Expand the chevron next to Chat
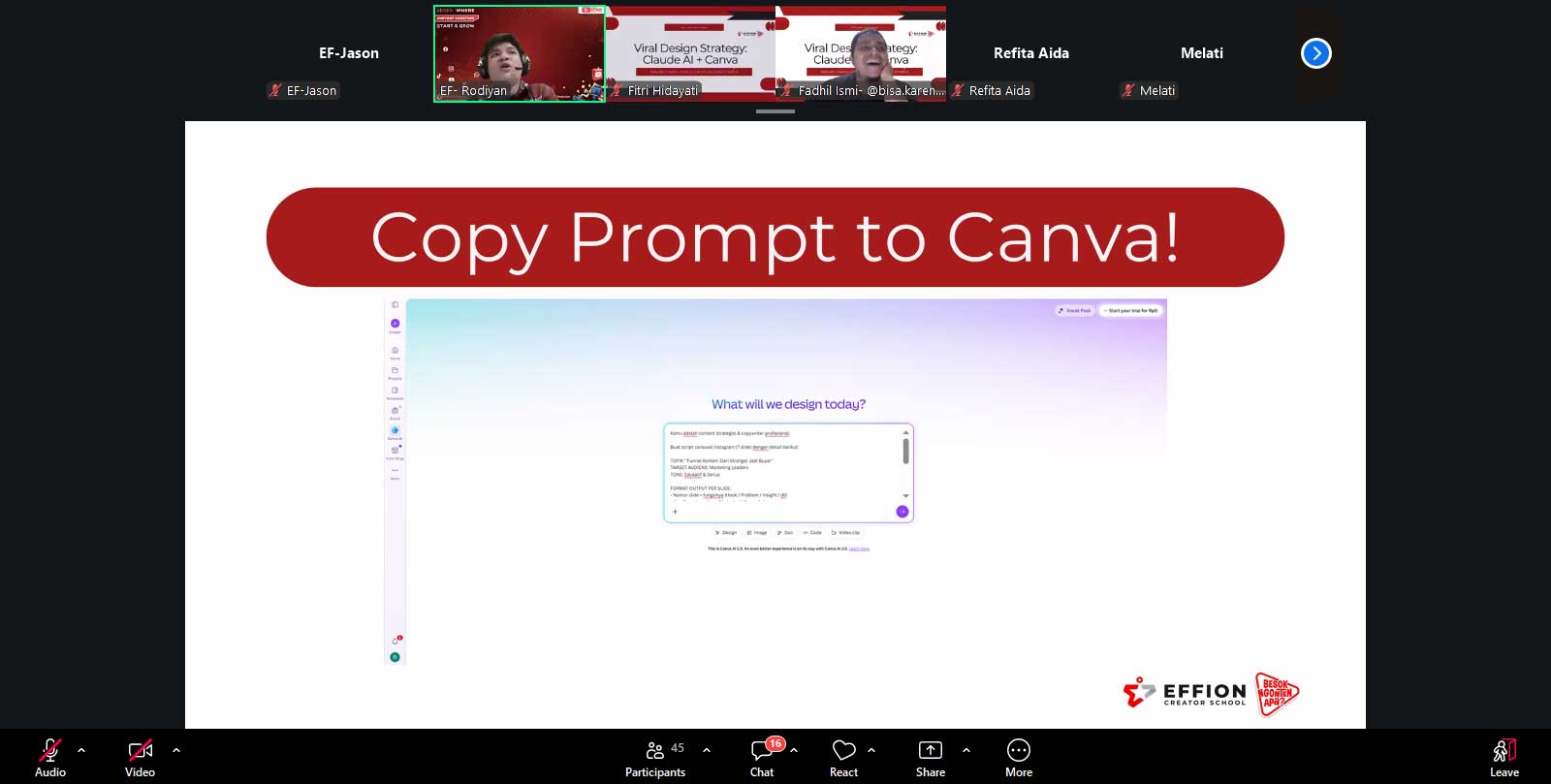 pyautogui.click(x=794, y=749)
